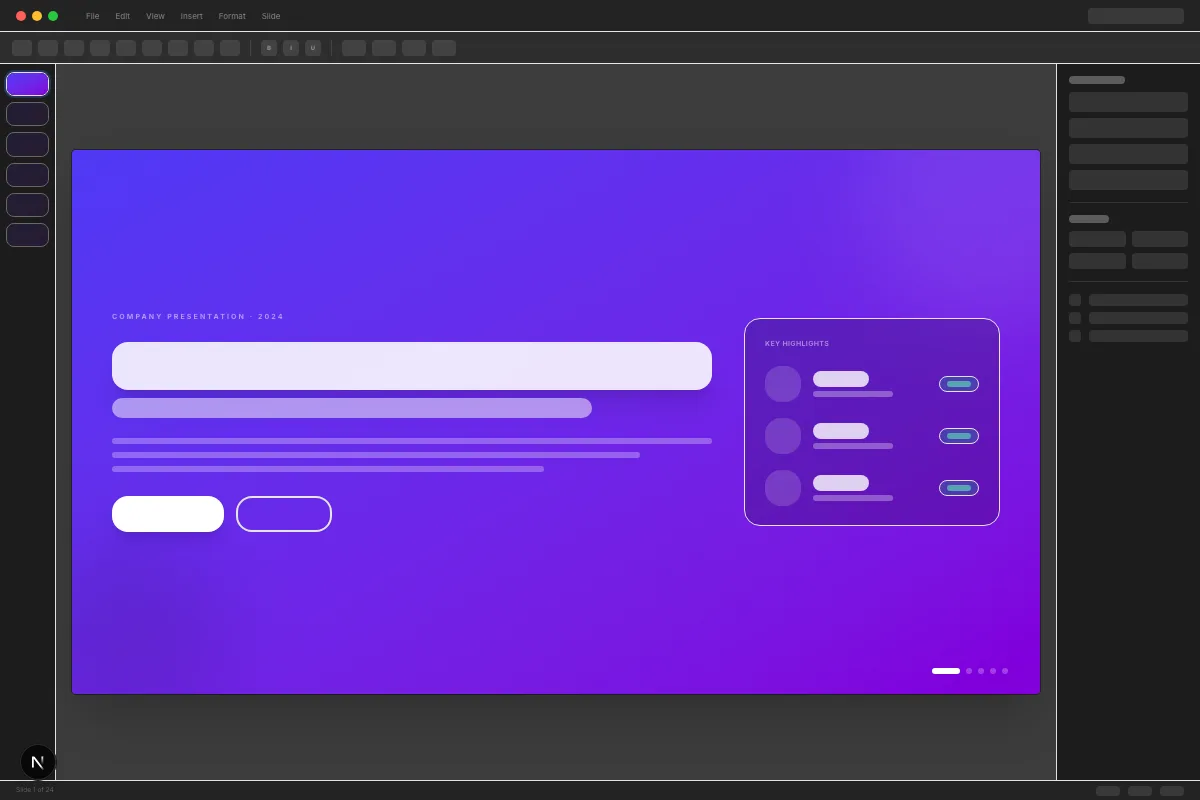Click the lavender subtitle bar below the title

352,408
